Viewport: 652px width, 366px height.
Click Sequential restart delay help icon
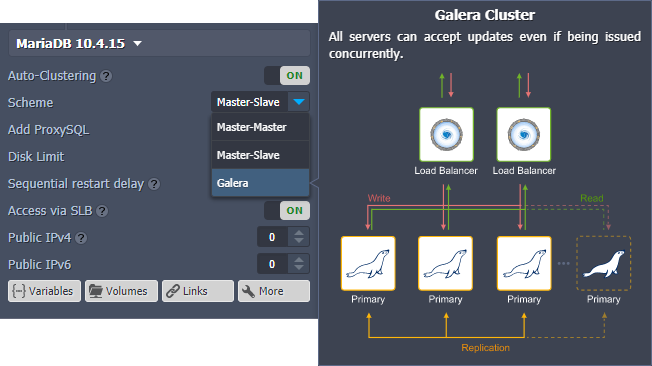click(x=154, y=184)
